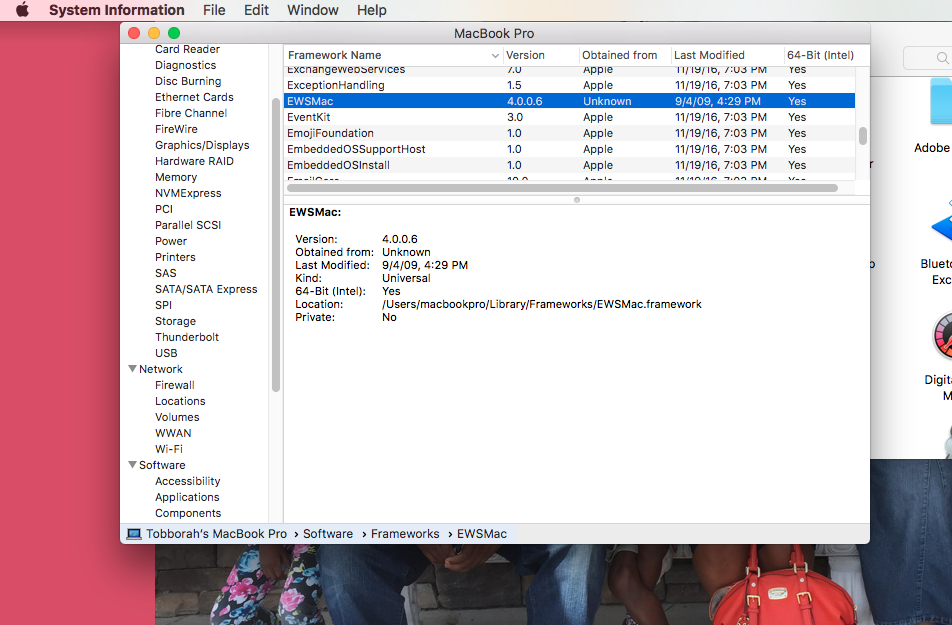
Task: Click the Network section label
Action: pyautogui.click(x=160, y=369)
